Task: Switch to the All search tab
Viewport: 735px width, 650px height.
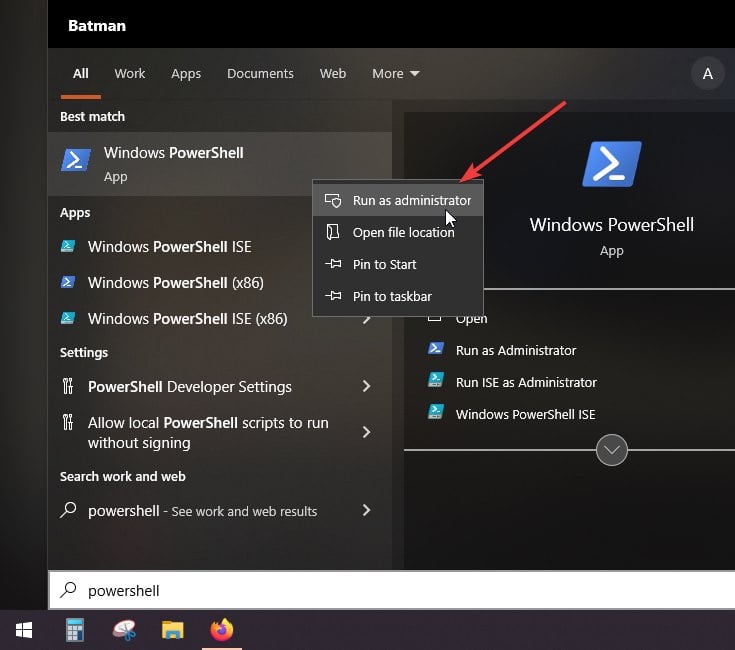Action: 81,74
